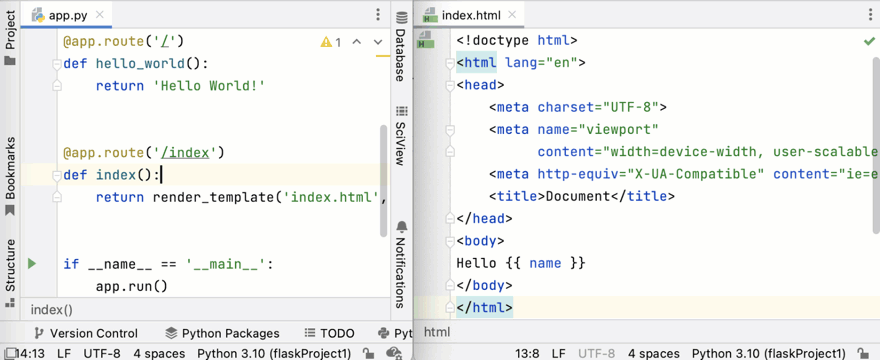
Task: Change 4 spaces indent in app.py status bar
Action: click(159, 353)
